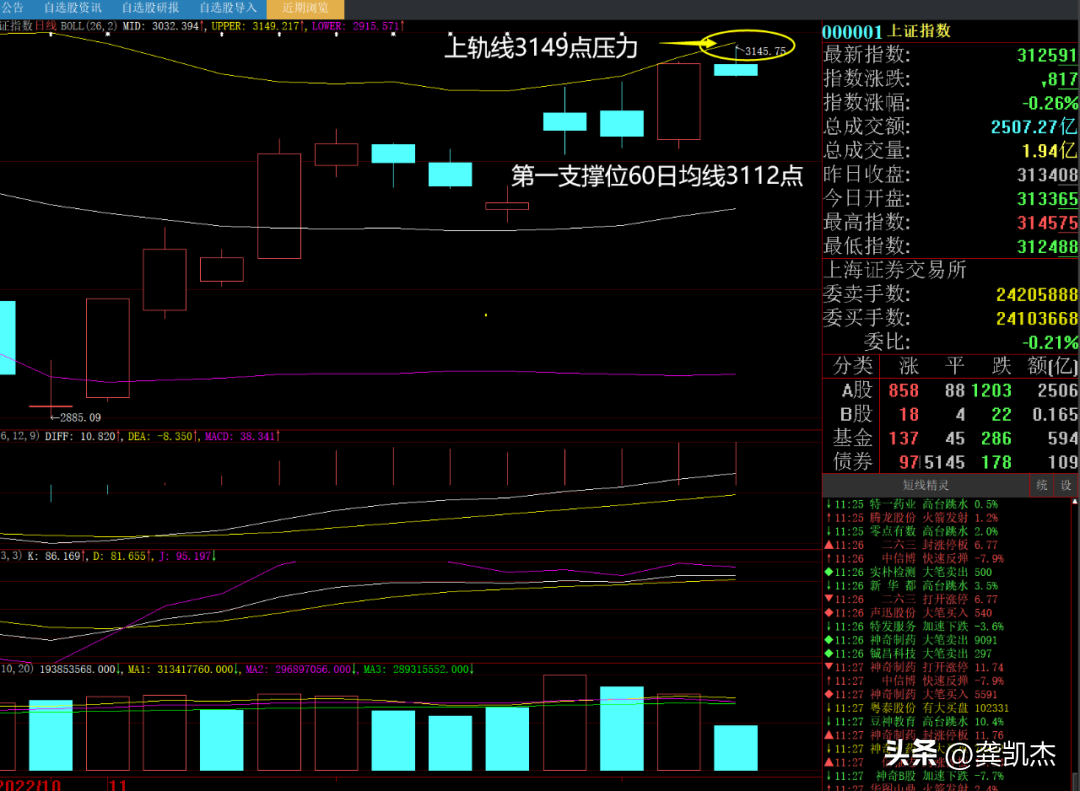Open the 公告 tab
This screenshot has width=1080, height=791.
click(x=12, y=8)
